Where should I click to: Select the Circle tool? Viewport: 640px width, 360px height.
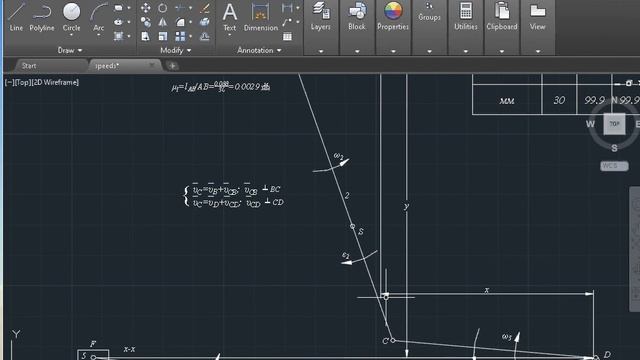(71, 16)
